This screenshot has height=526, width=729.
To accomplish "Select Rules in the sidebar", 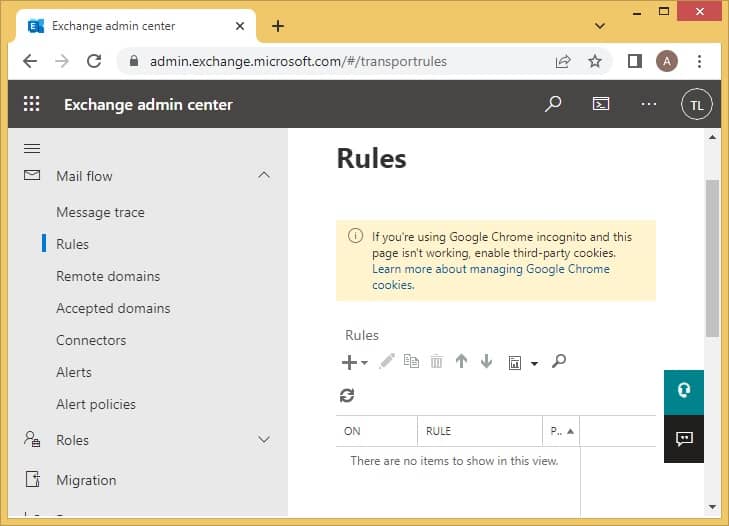I will [x=72, y=244].
